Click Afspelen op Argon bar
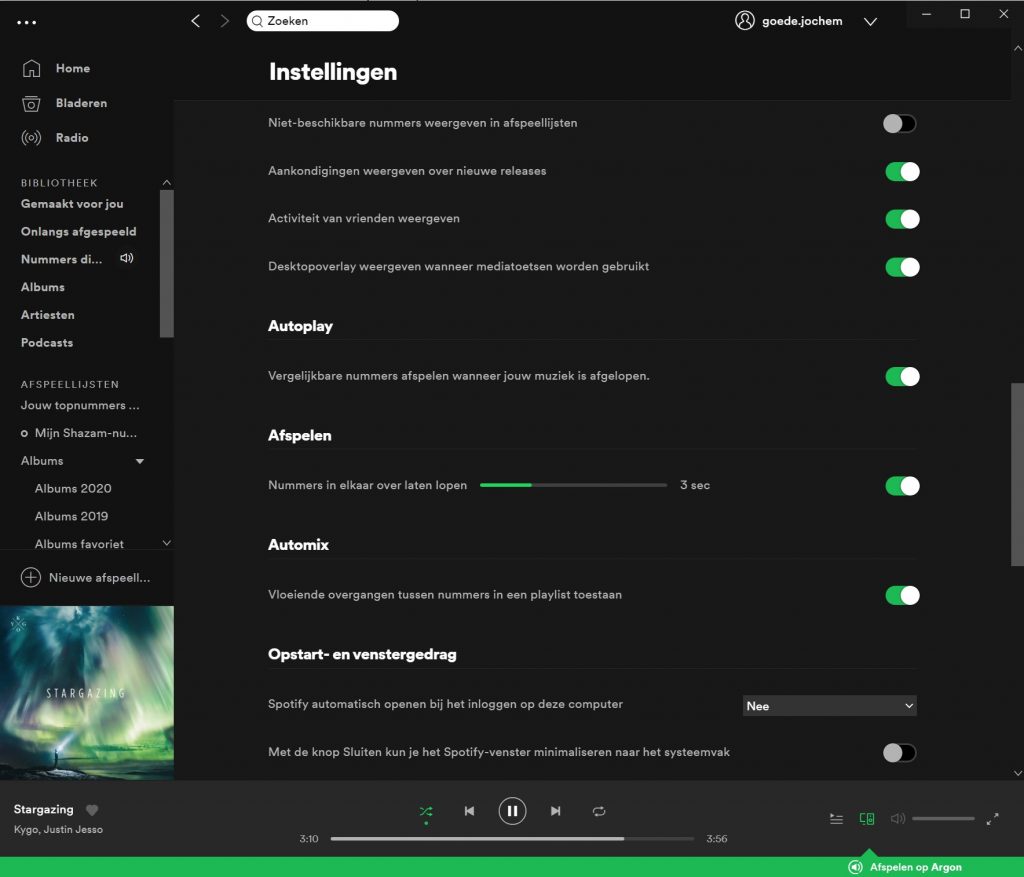Viewport: 1024px width, 877px height. pyautogui.click(x=916, y=867)
